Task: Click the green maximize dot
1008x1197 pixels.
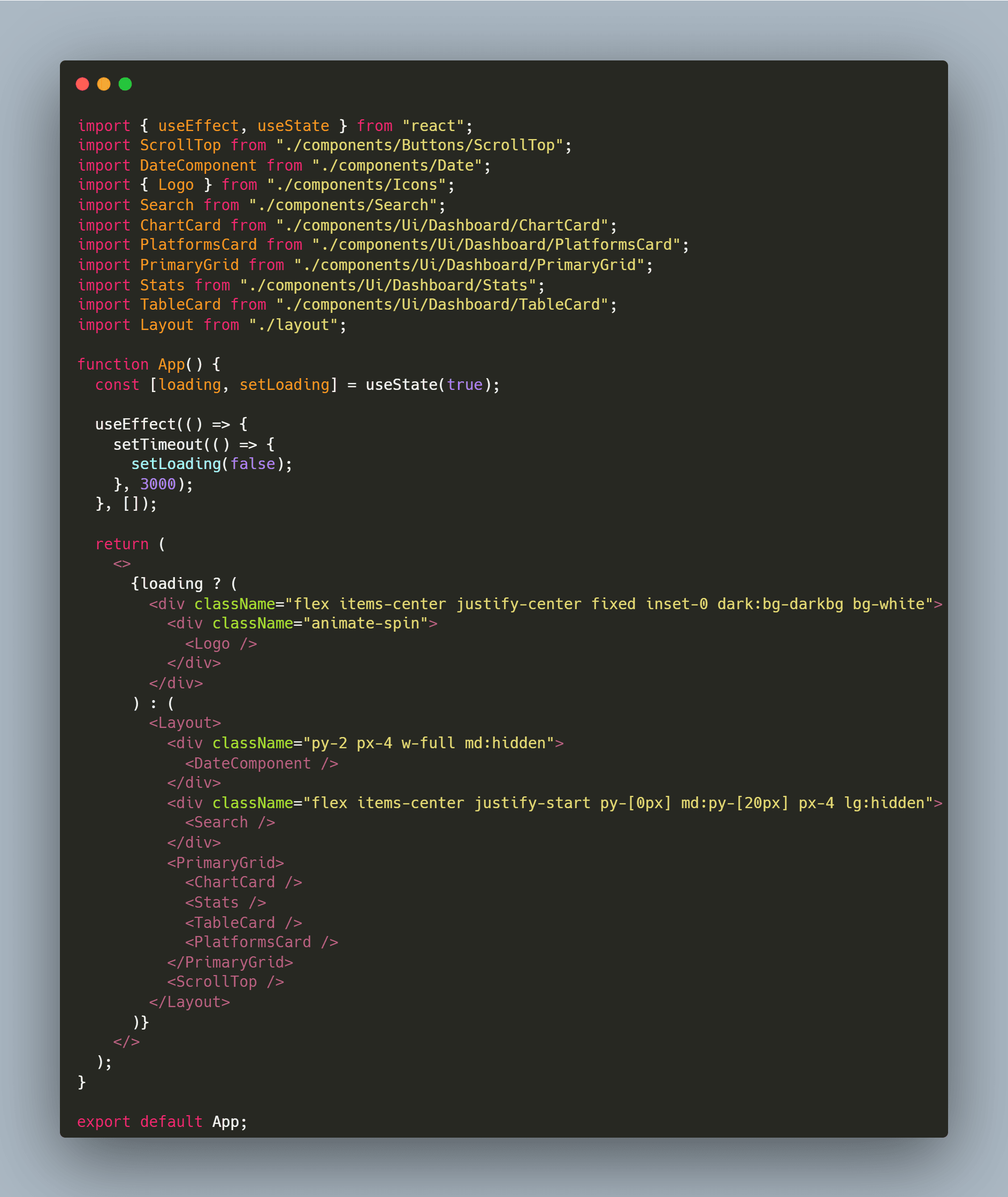Action: click(x=125, y=84)
